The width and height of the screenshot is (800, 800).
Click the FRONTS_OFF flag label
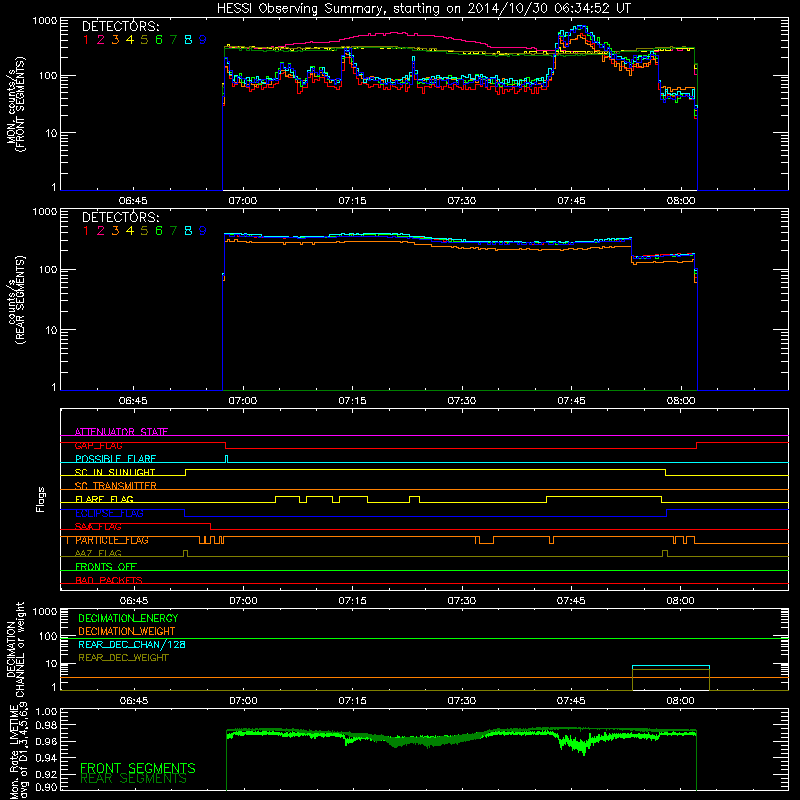[106, 567]
